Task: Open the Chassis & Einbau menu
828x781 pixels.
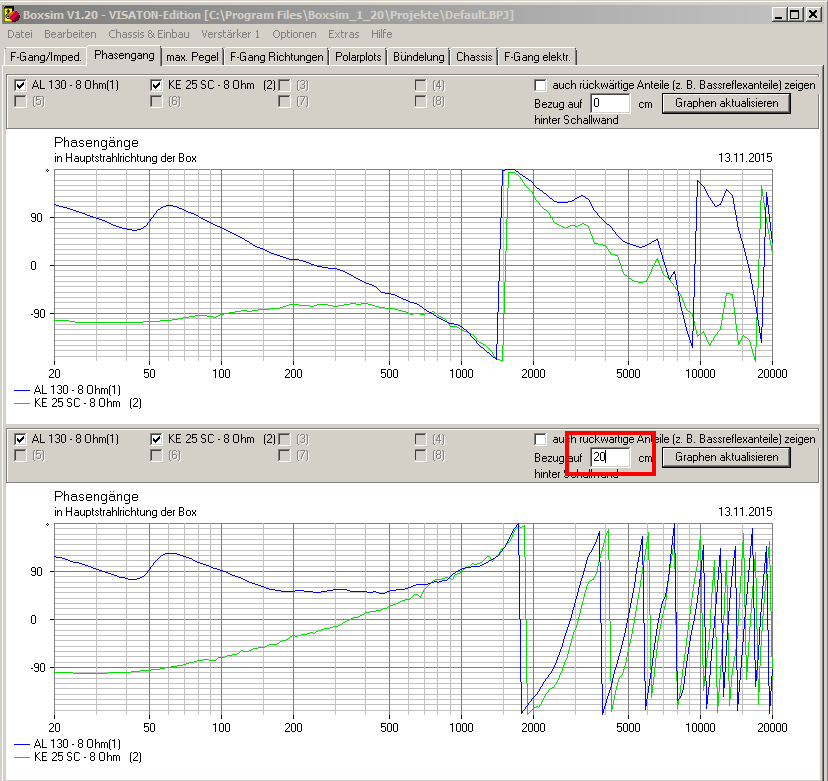Action: [x=149, y=34]
